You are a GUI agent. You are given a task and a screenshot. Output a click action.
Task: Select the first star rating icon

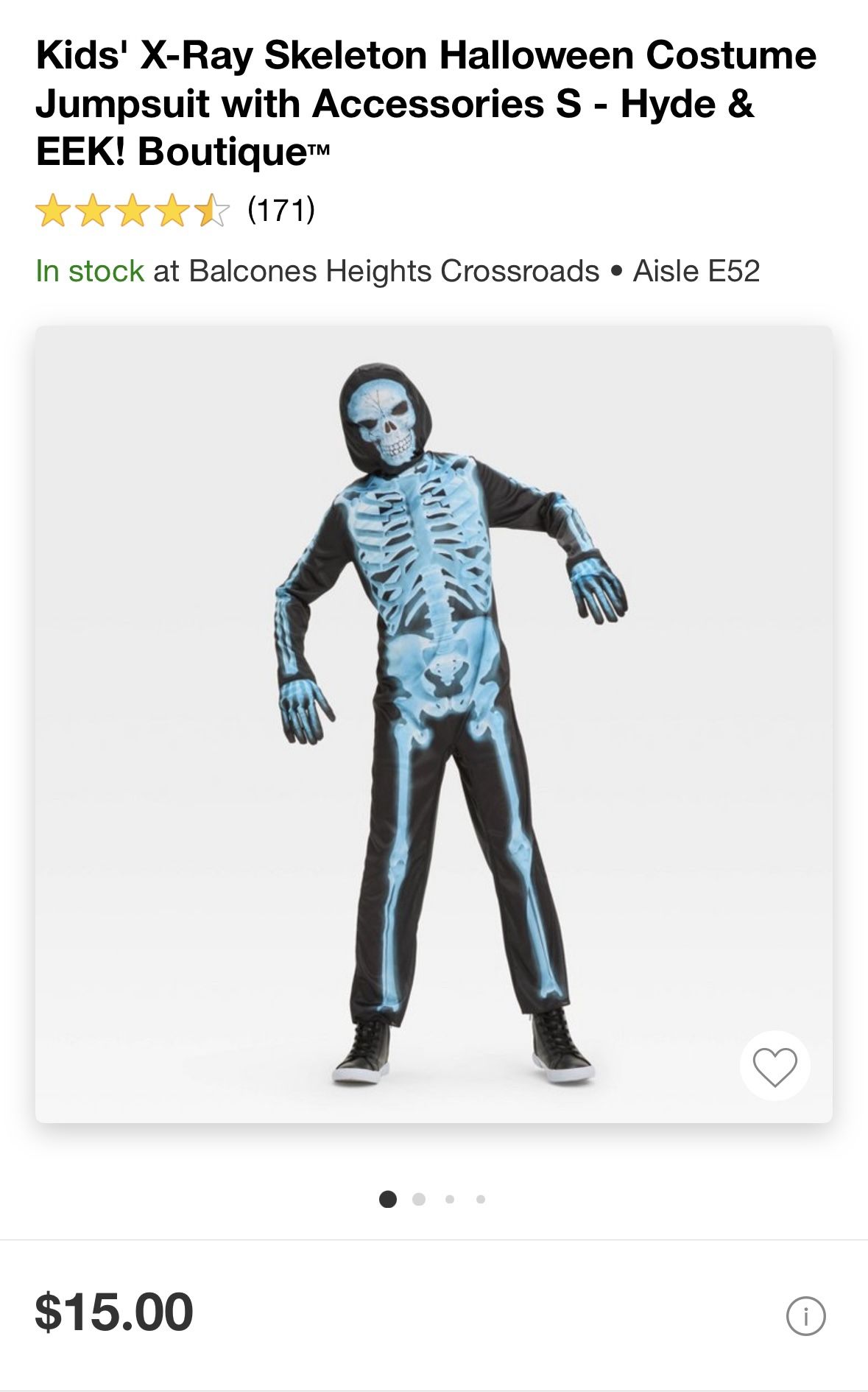52,211
